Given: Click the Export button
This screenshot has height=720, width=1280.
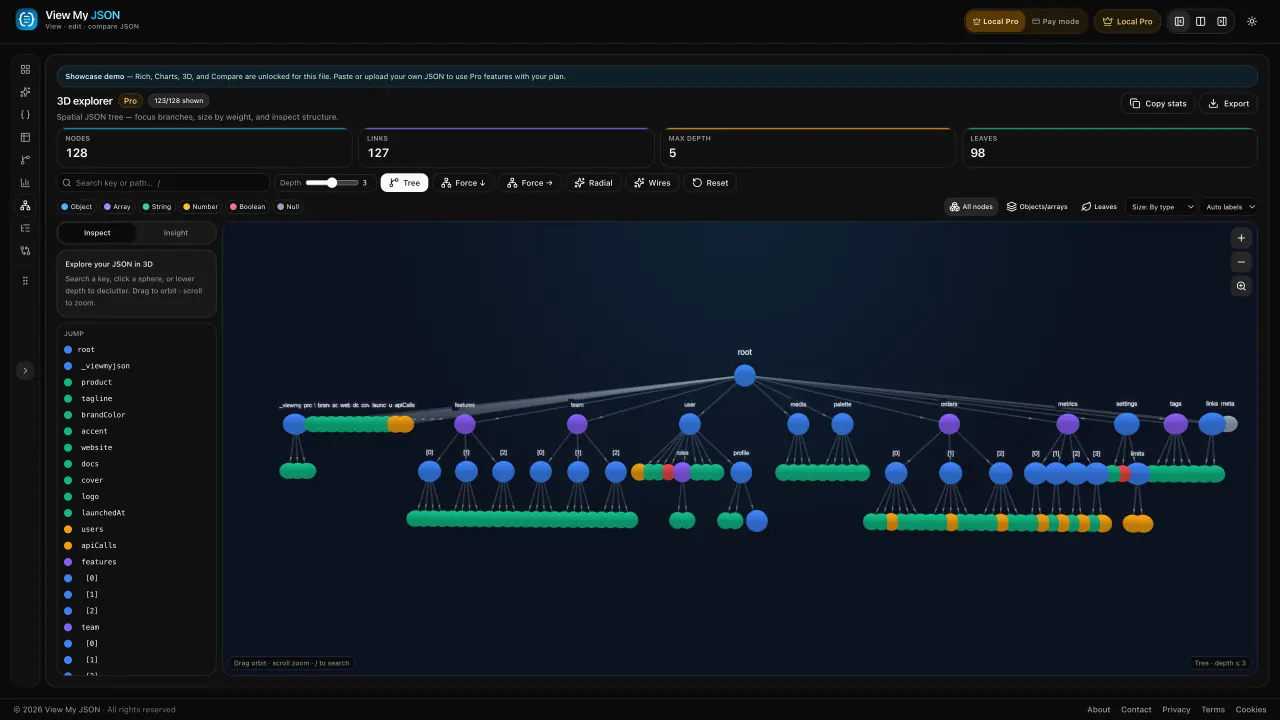Looking at the screenshot, I should [x=1229, y=103].
